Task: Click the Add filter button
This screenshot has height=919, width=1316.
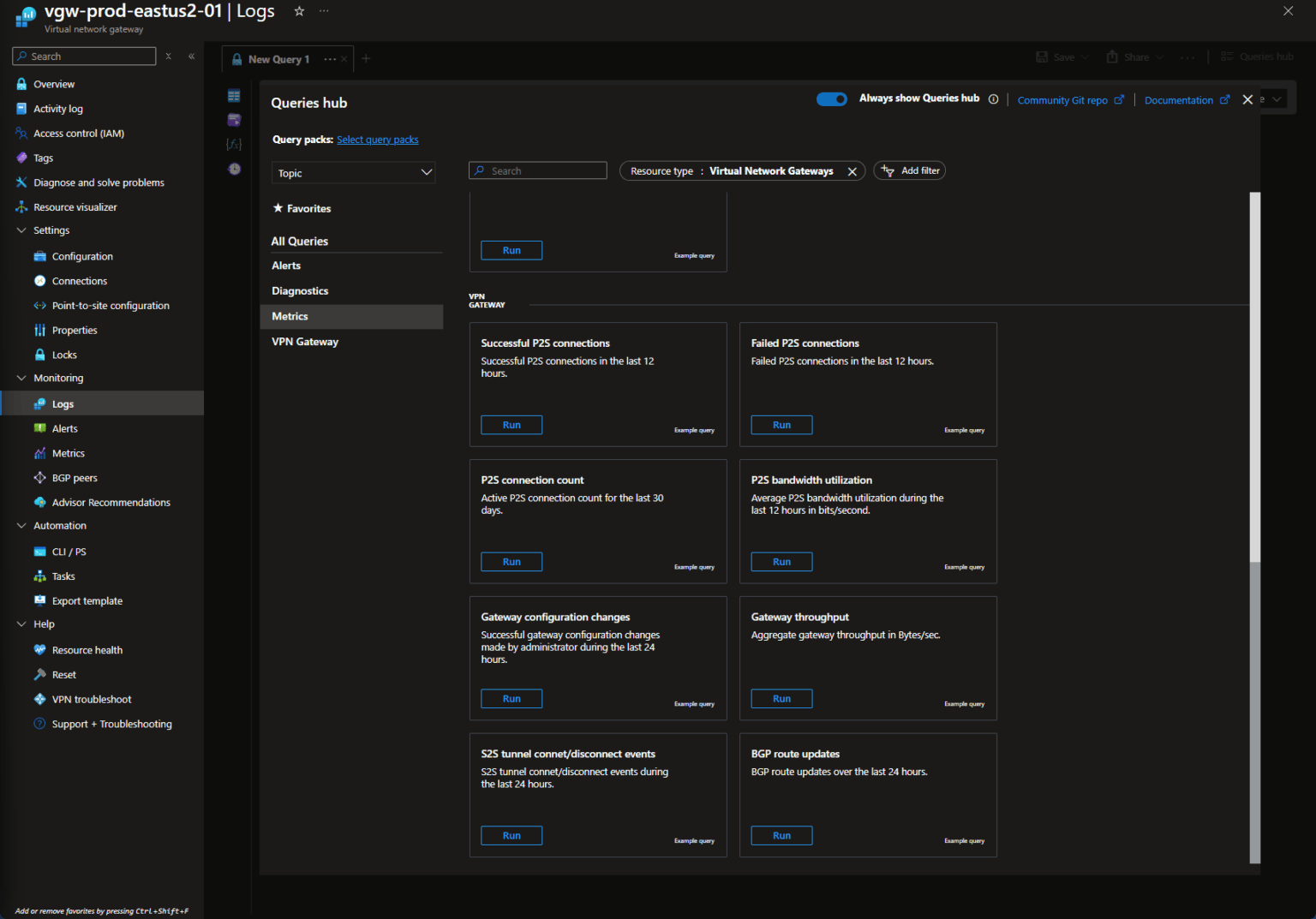Action: pyautogui.click(x=909, y=170)
